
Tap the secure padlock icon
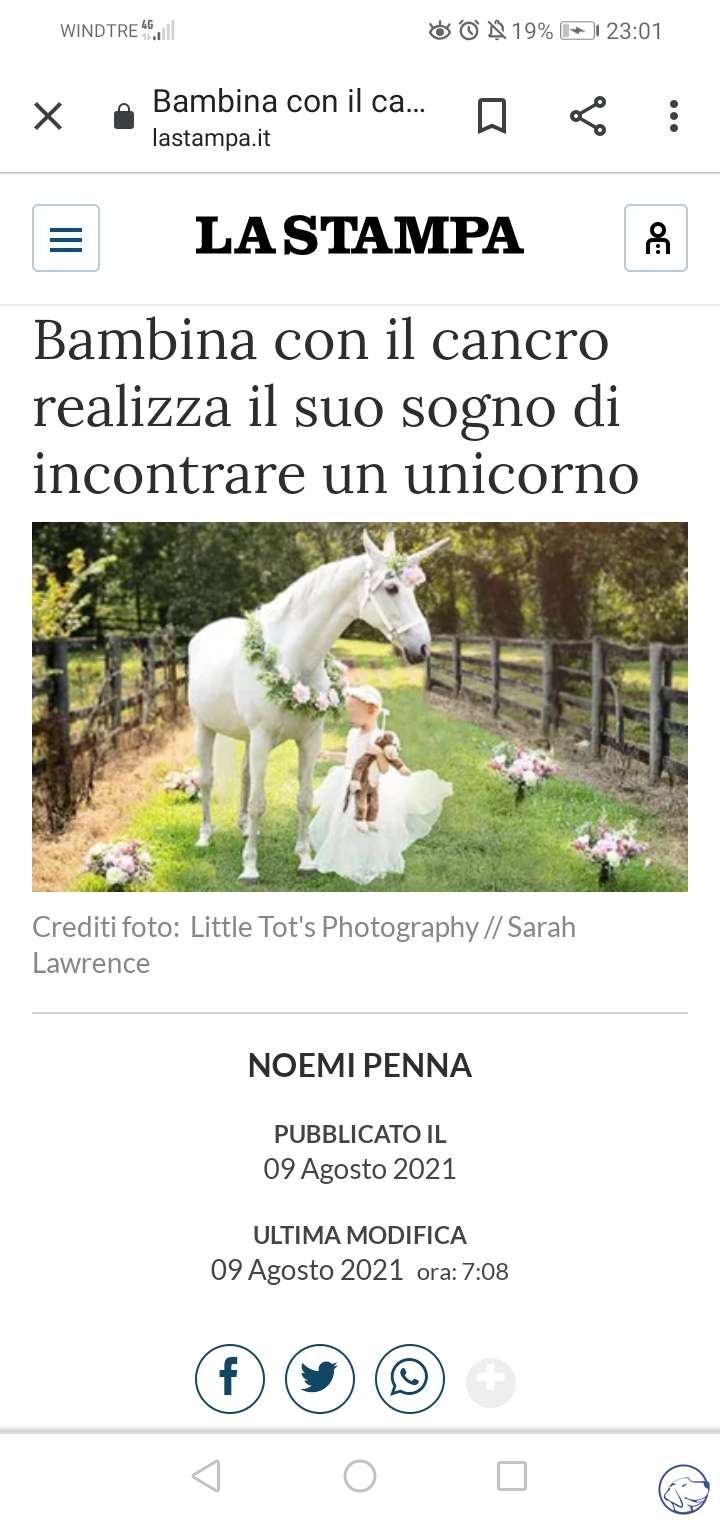(x=124, y=117)
